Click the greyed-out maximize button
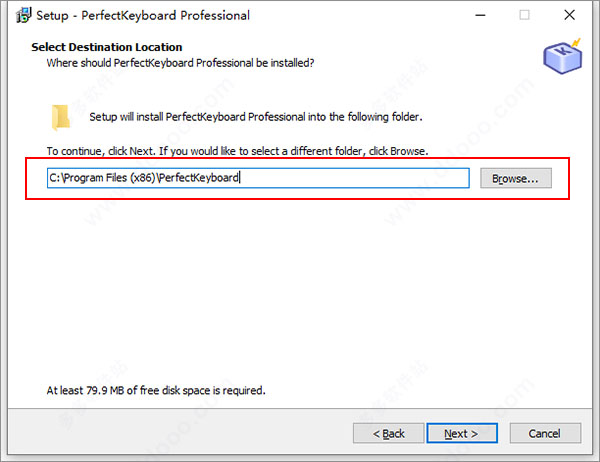600x462 pixels. pos(524,15)
